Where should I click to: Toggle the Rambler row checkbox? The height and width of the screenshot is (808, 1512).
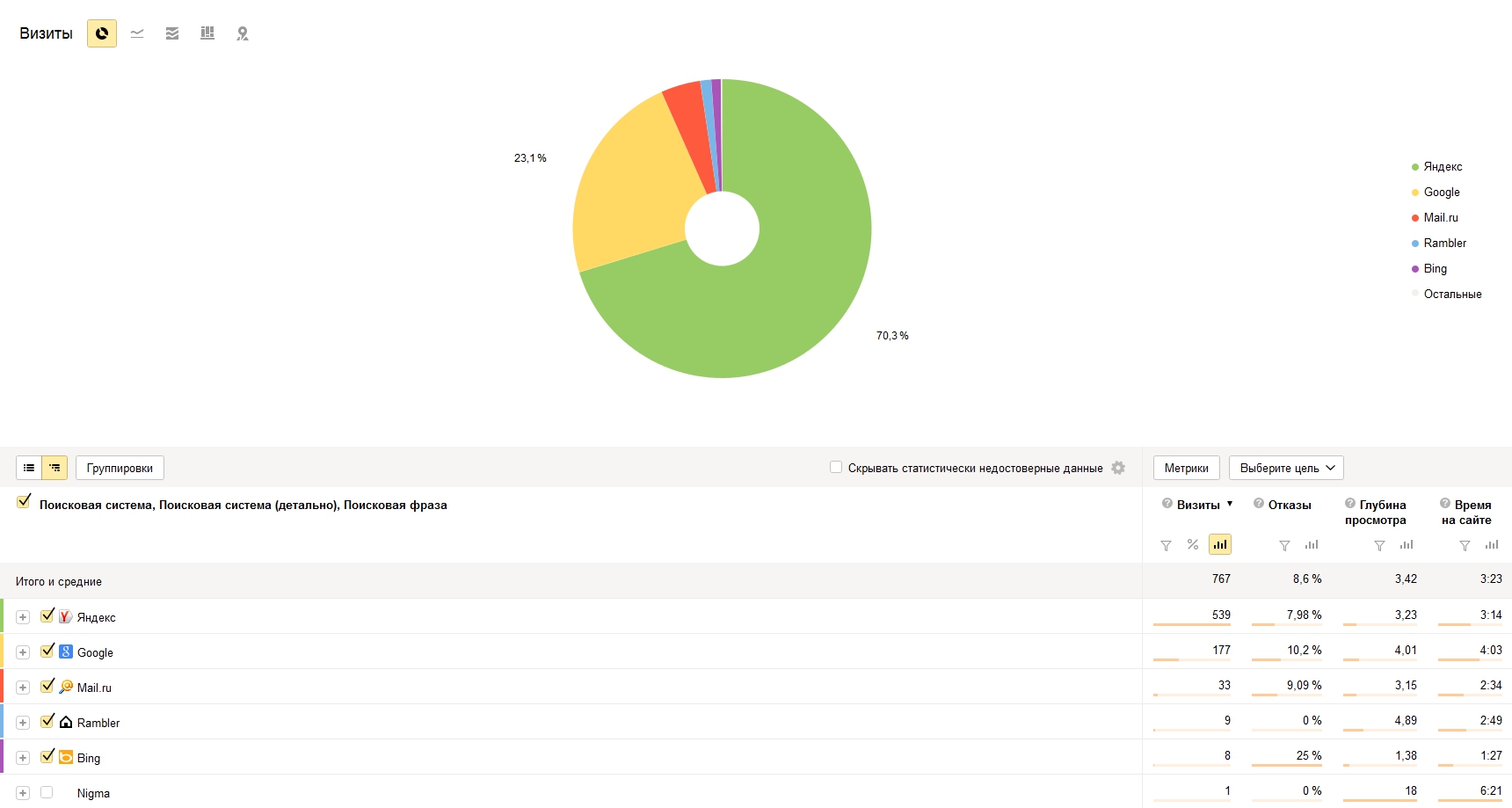pyautogui.click(x=47, y=721)
